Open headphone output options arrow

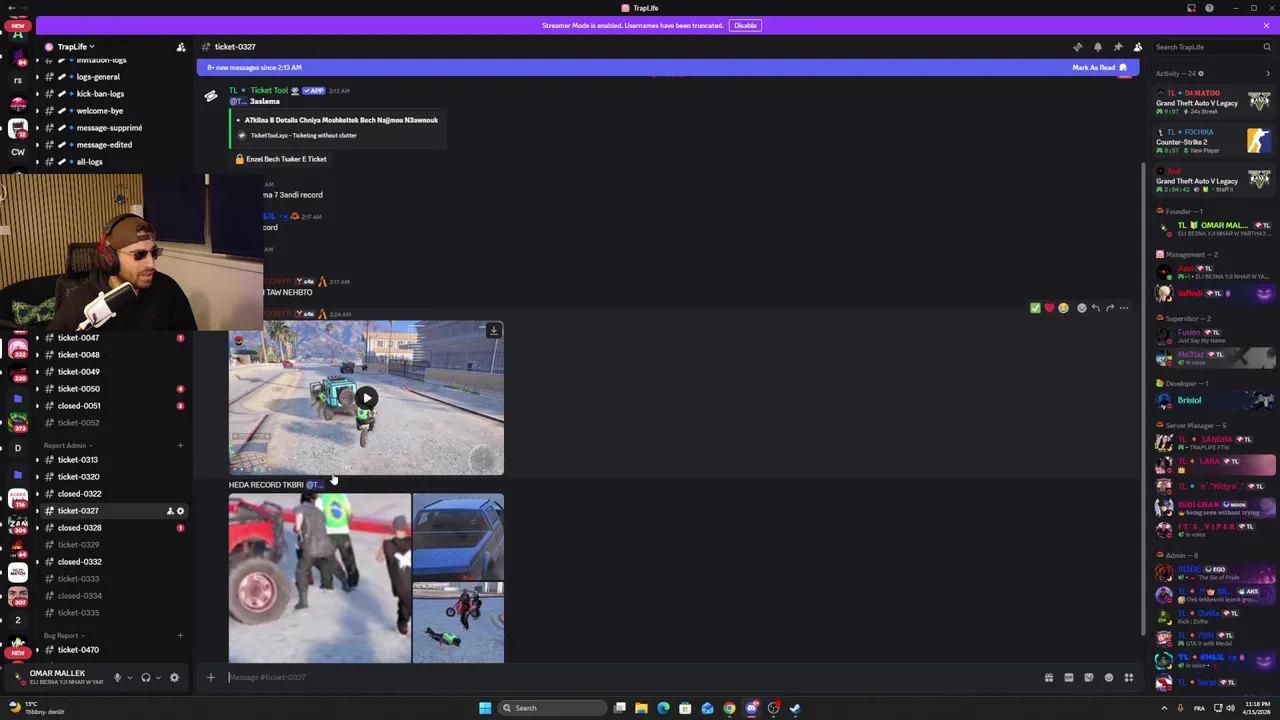[x=158, y=678]
